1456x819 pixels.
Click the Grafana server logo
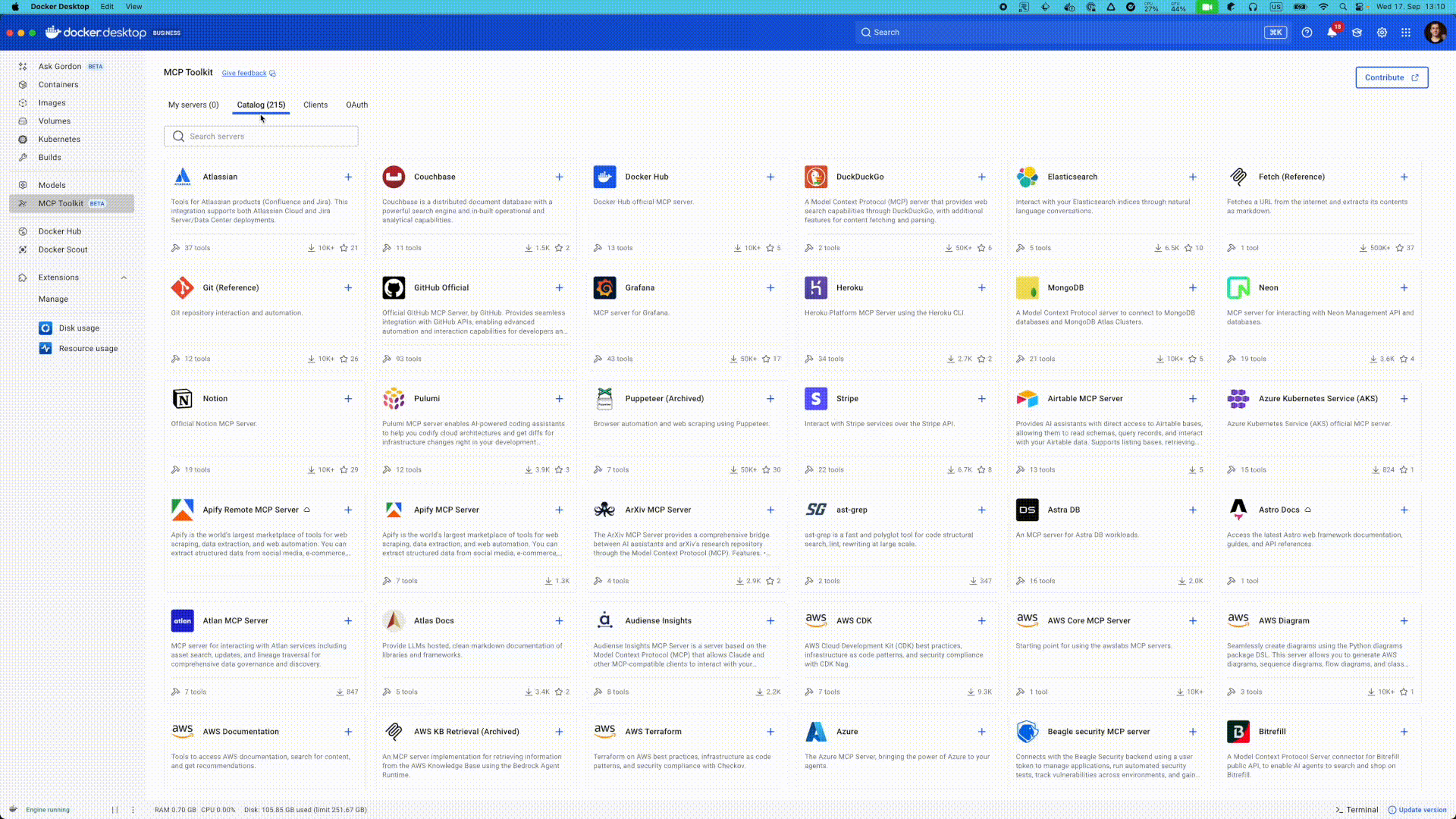pos(604,288)
